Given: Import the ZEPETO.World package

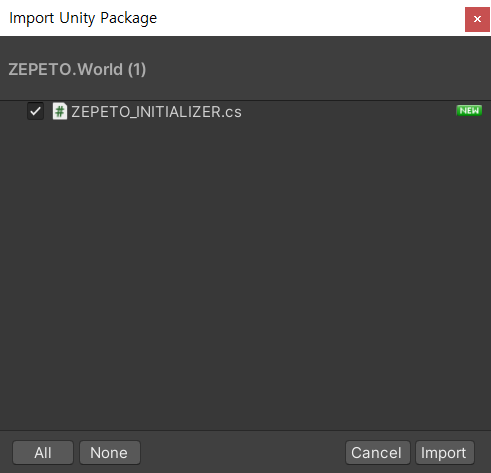Looking at the screenshot, I should pos(445,453).
